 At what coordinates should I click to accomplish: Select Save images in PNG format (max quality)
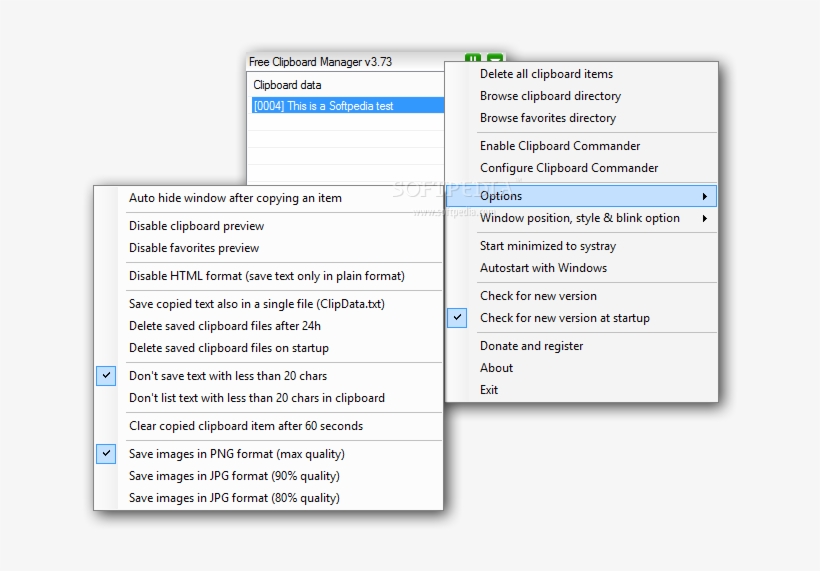[268, 454]
